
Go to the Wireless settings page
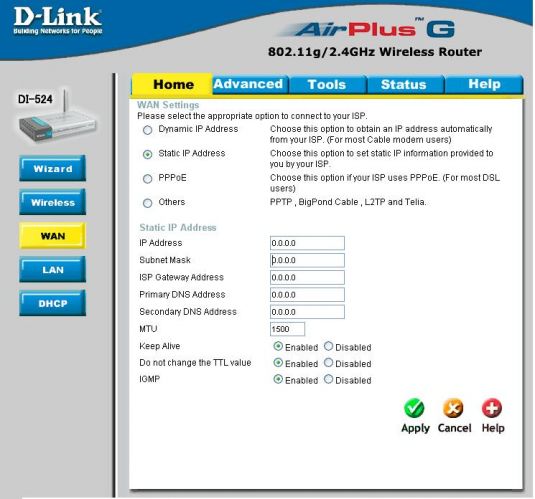(x=53, y=202)
